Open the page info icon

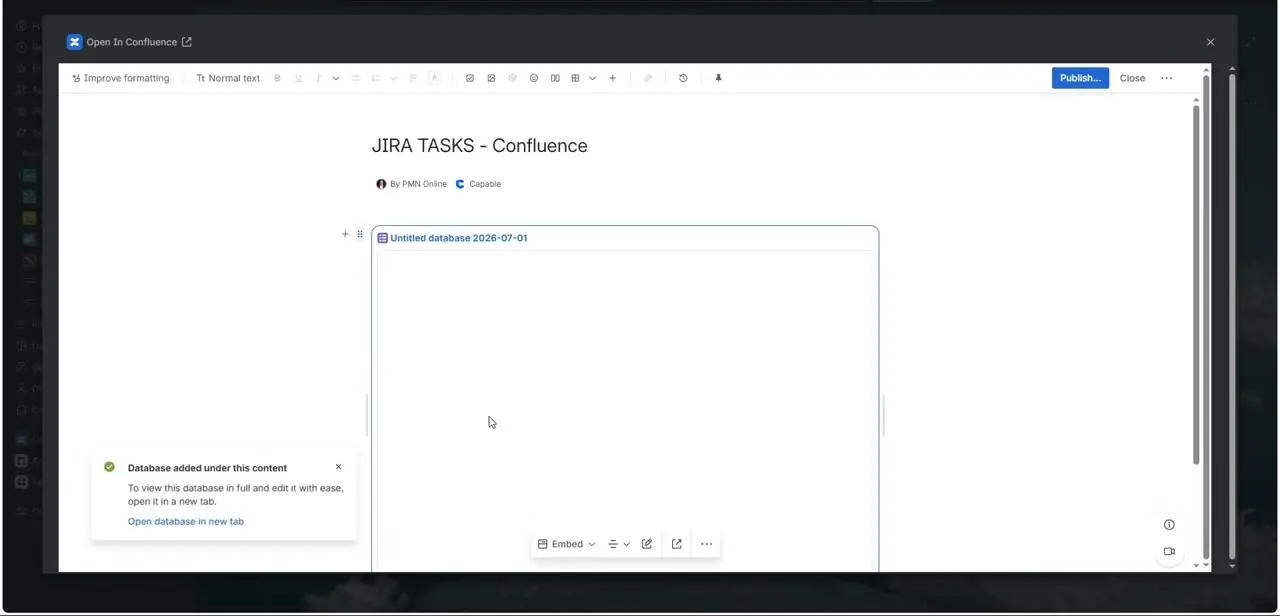pyautogui.click(x=1169, y=525)
